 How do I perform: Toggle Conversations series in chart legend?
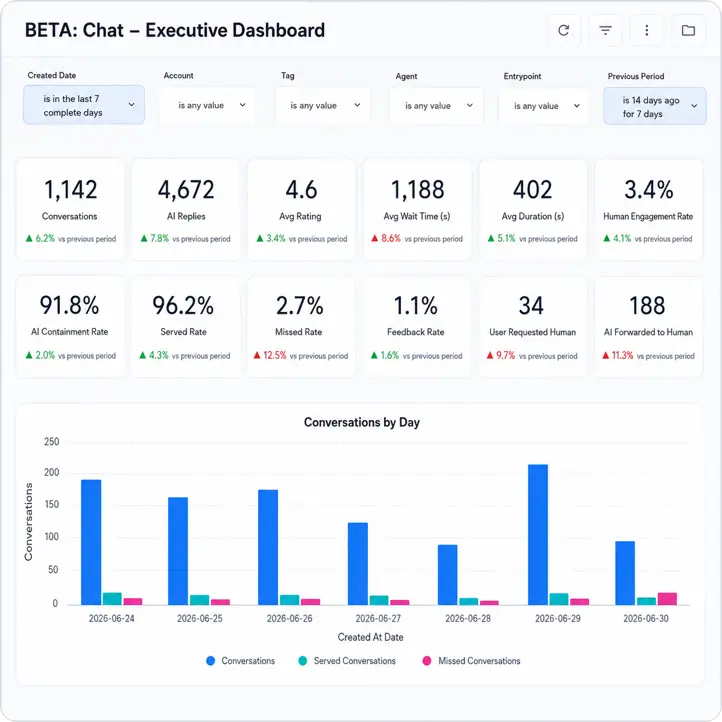[x=241, y=661]
